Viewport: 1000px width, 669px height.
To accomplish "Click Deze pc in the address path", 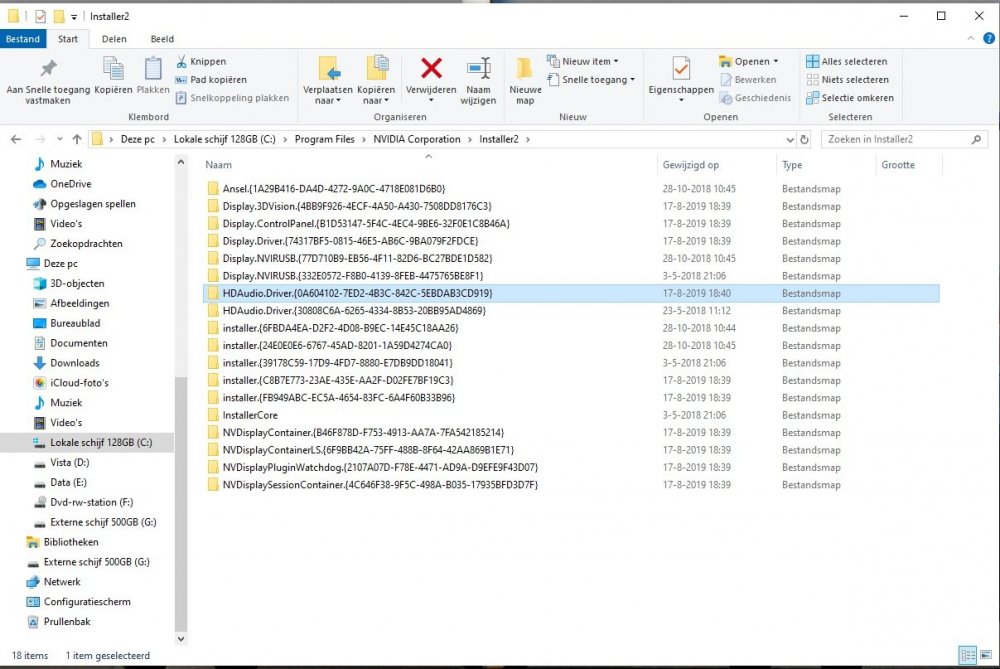I will (x=138, y=139).
